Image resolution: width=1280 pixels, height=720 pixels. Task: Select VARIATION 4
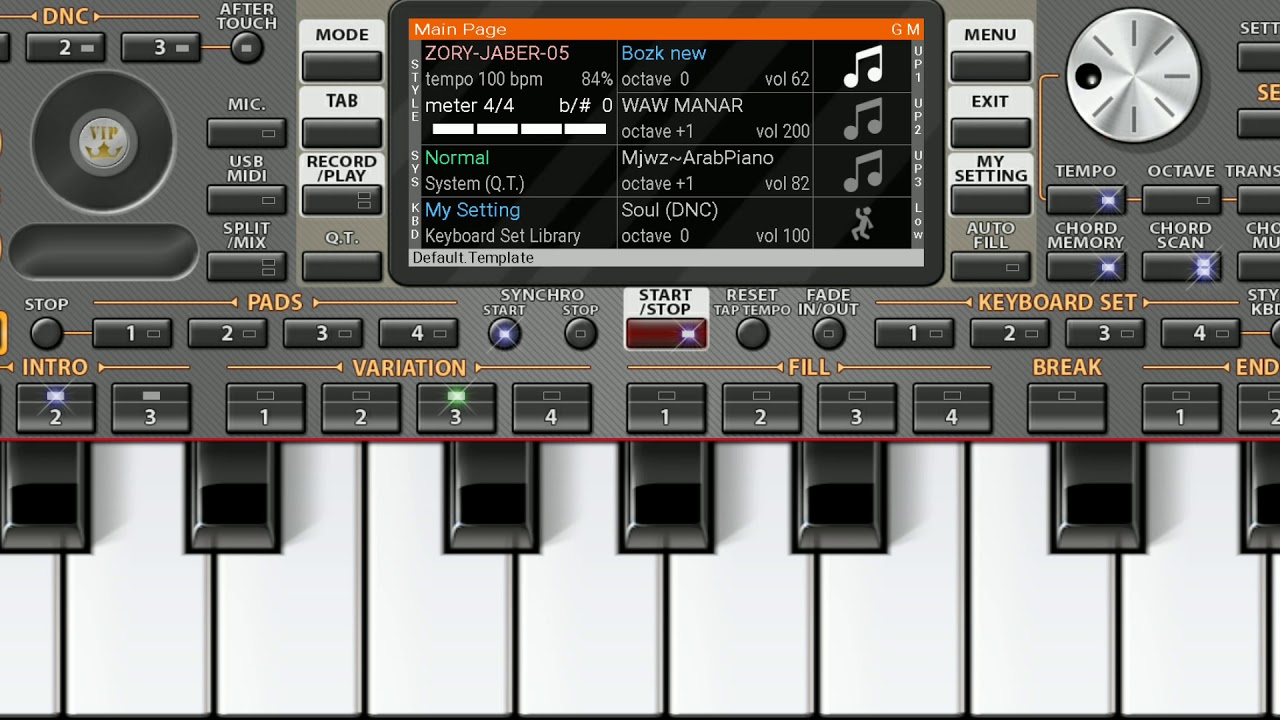coord(551,407)
